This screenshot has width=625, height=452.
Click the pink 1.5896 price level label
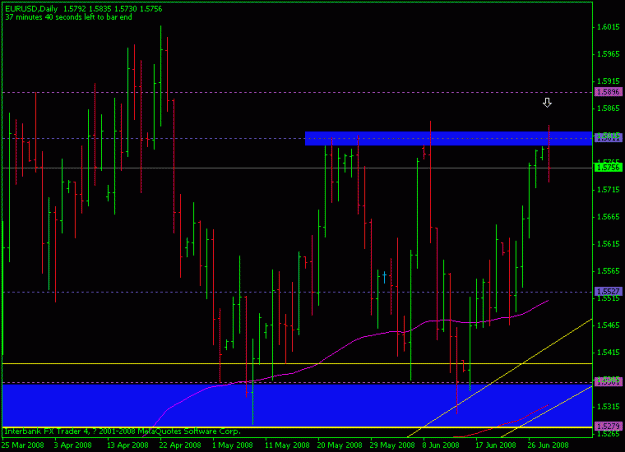pyautogui.click(x=608, y=92)
